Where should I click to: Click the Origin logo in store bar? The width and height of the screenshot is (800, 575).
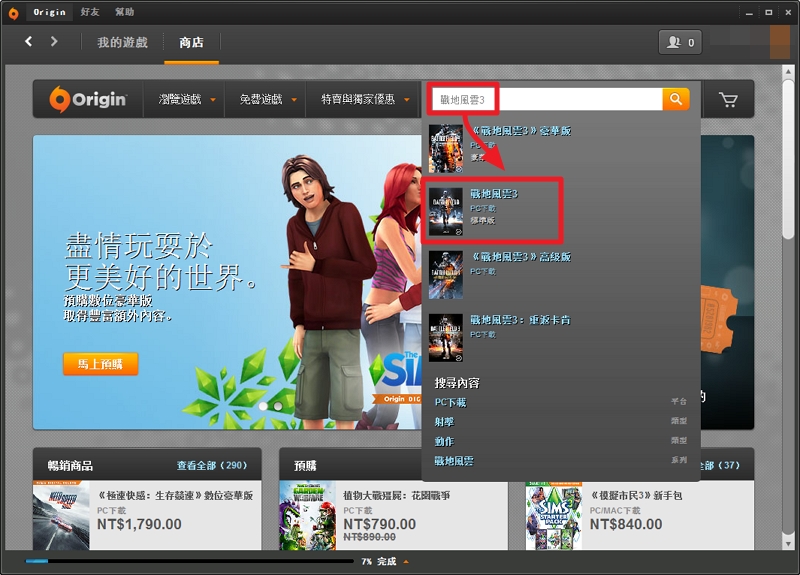(x=89, y=99)
